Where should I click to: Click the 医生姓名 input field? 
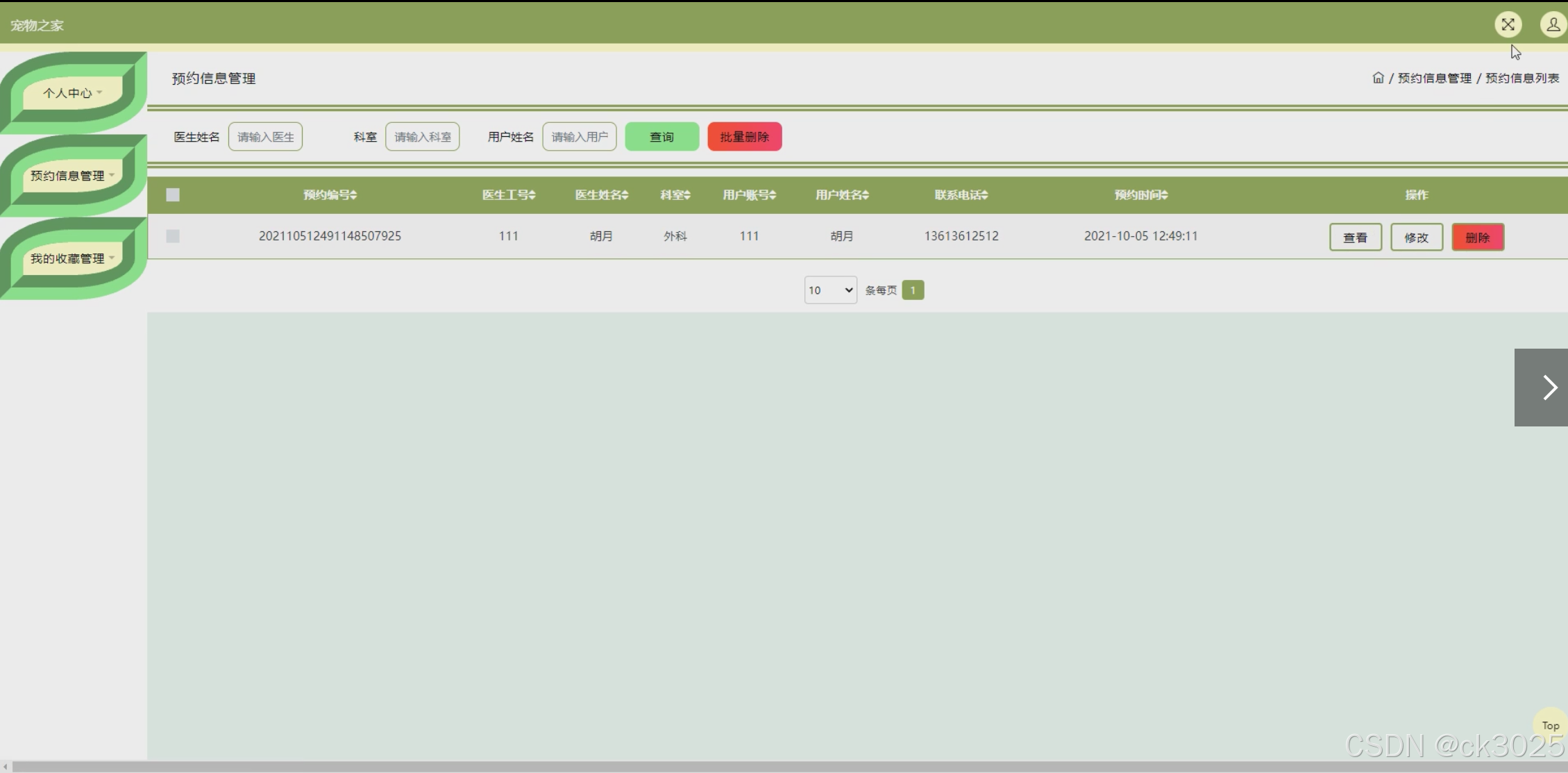click(x=265, y=137)
